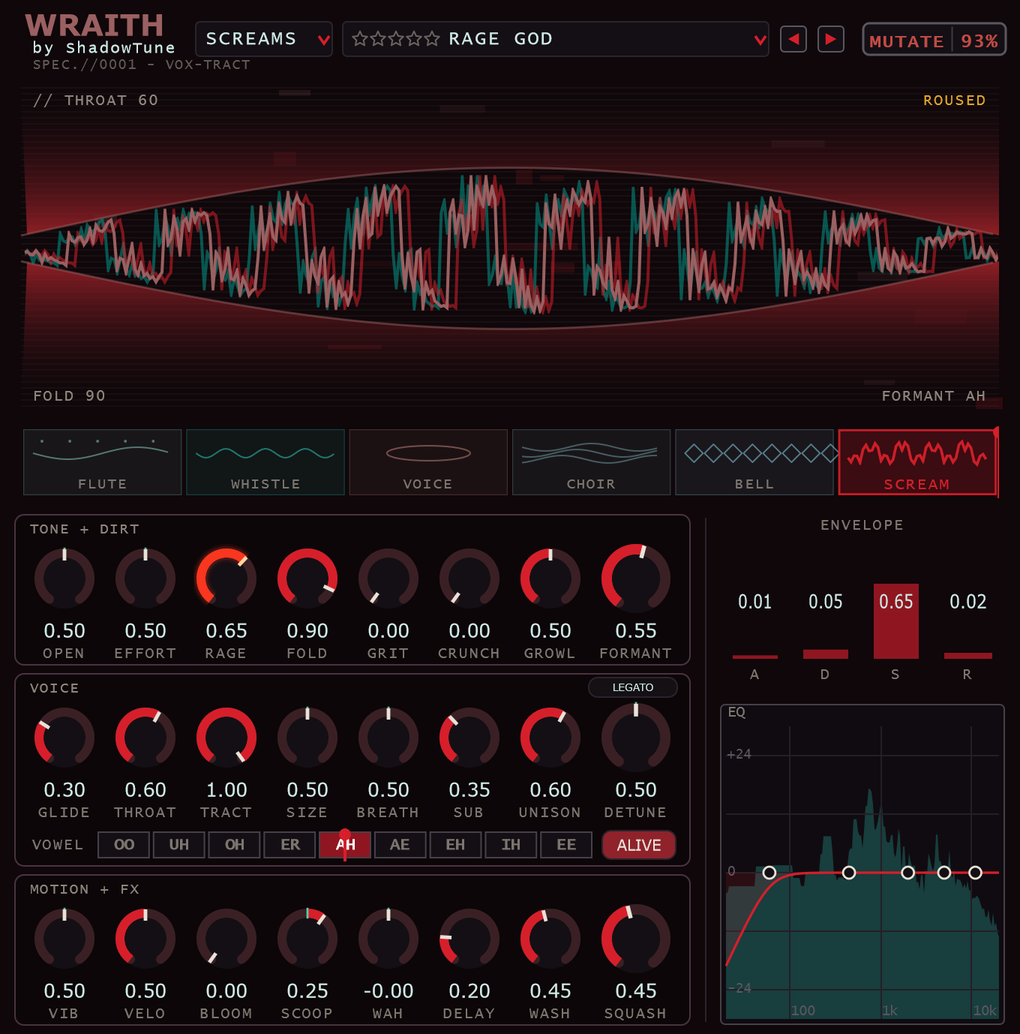The width and height of the screenshot is (1020, 1034).
Task: Open the RAGE GOD preset dropdown
Action: (555, 39)
